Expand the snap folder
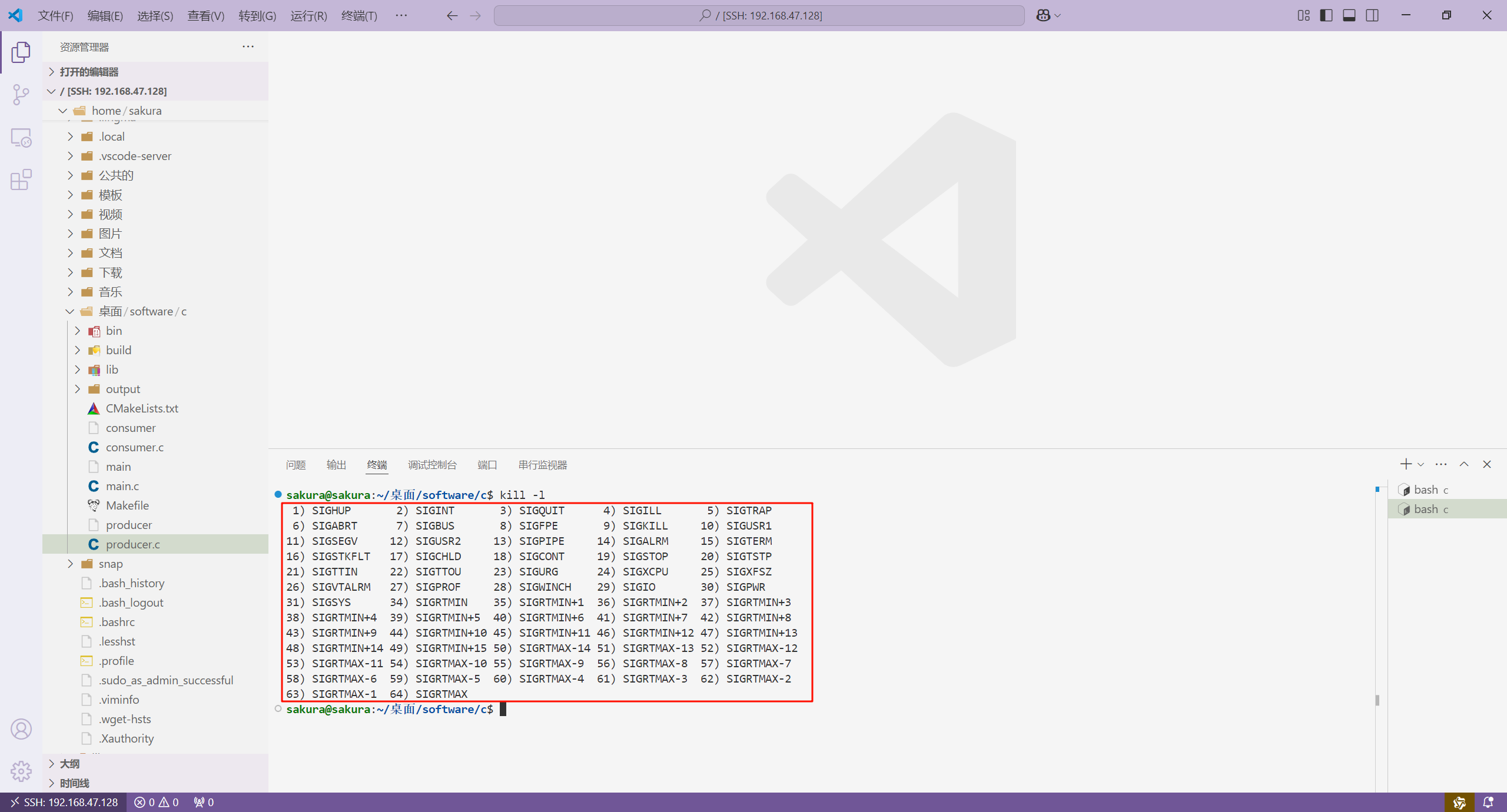This screenshot has width=1507, height=812. tap(155, 564)
